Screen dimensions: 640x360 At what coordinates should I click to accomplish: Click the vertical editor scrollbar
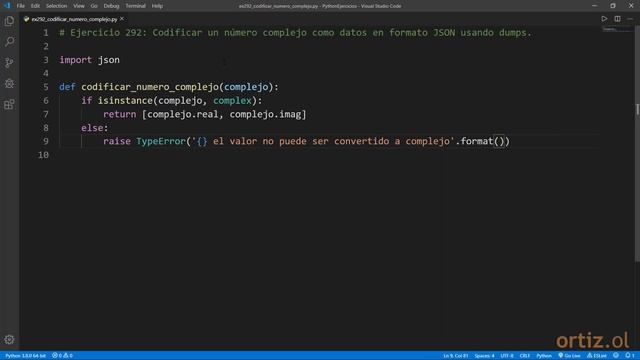pos(637,143)
